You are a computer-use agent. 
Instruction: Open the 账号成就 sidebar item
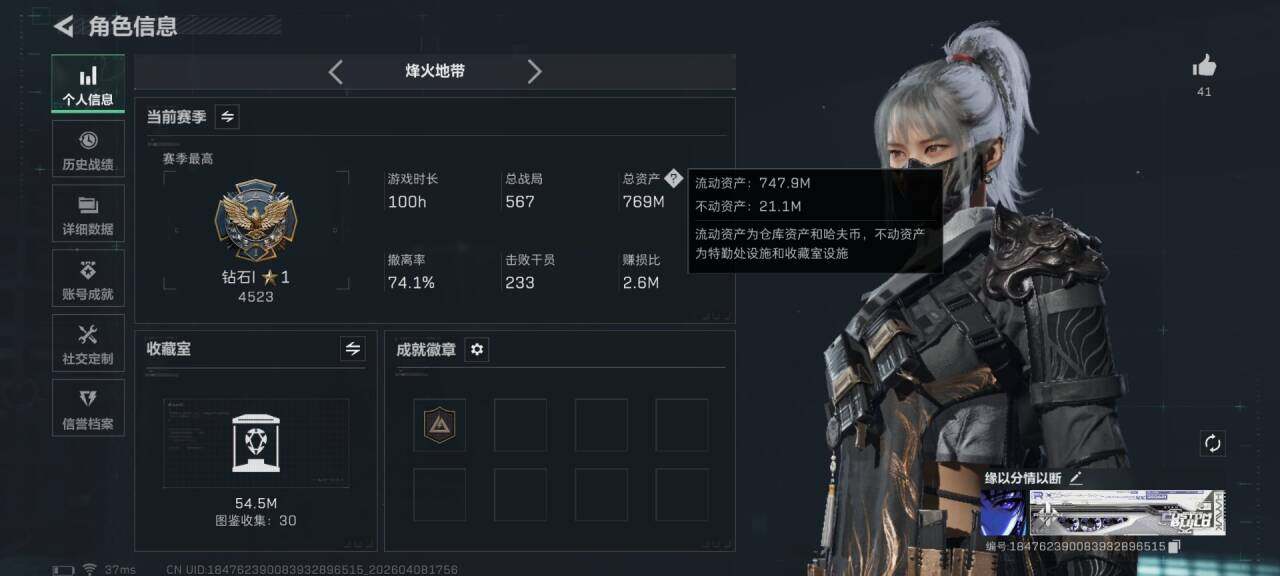(88, 279)
